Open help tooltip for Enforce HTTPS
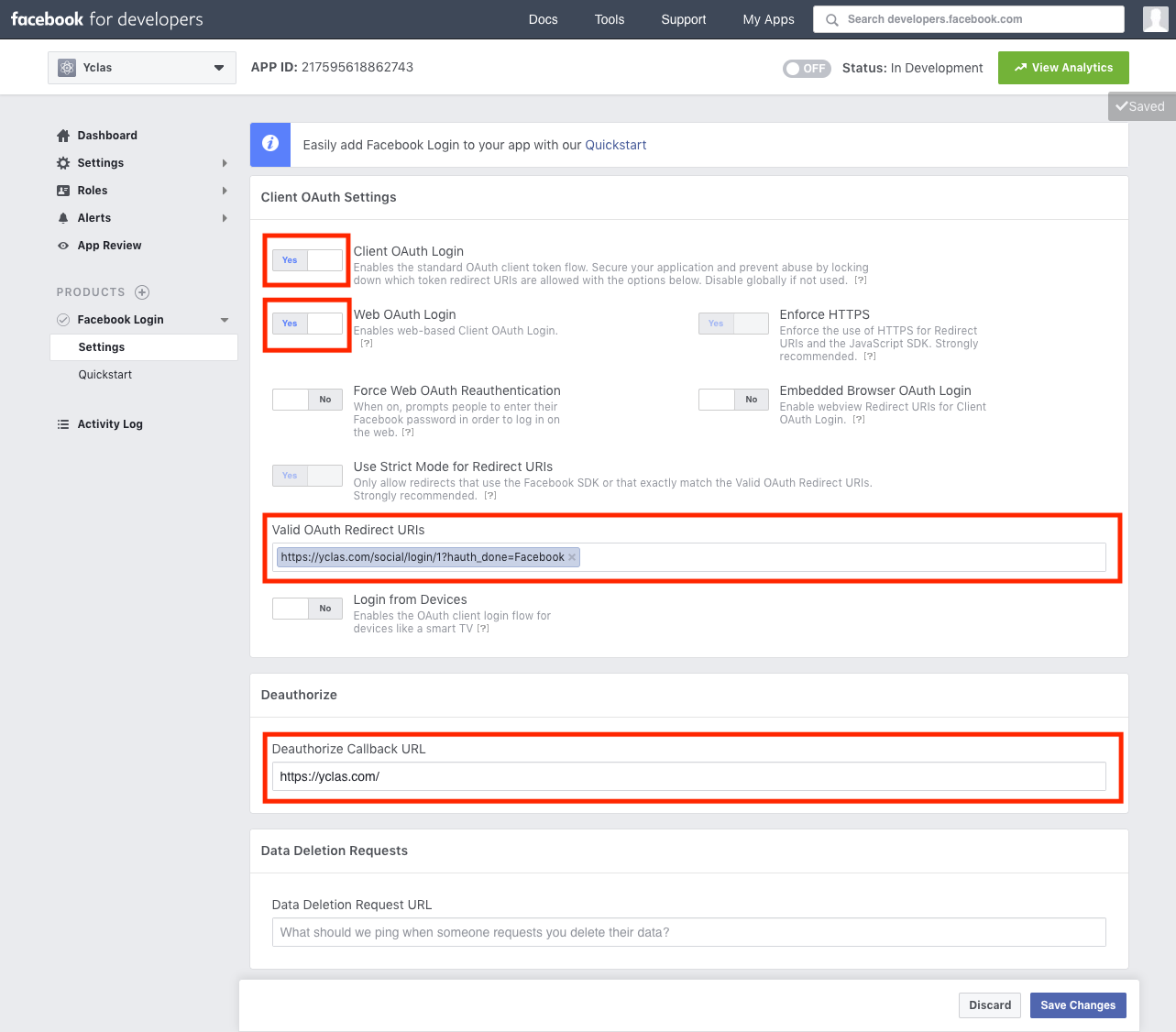1176x1032 pixels. tap(870, 357)
